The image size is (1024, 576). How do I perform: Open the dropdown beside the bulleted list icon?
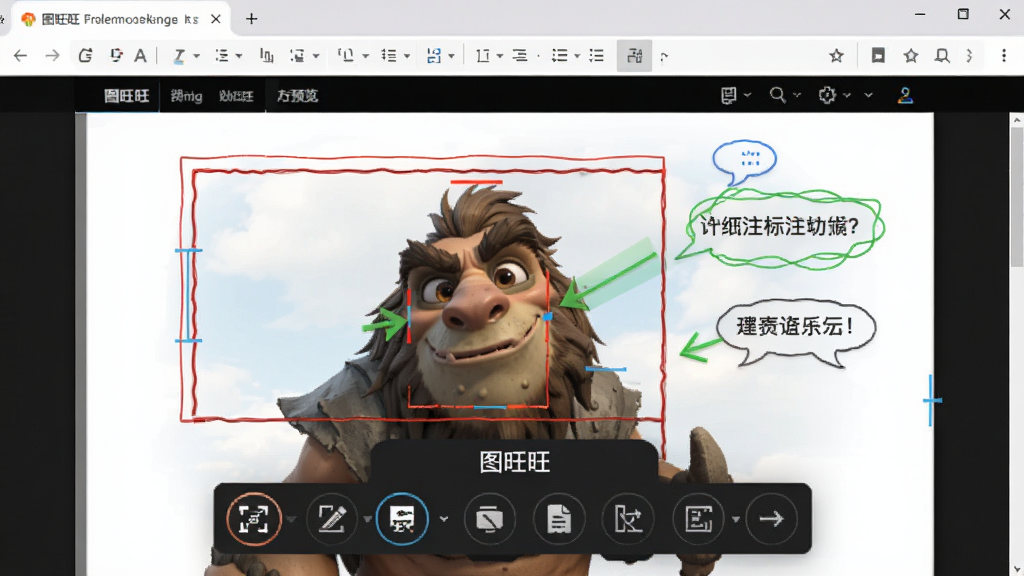577,57
